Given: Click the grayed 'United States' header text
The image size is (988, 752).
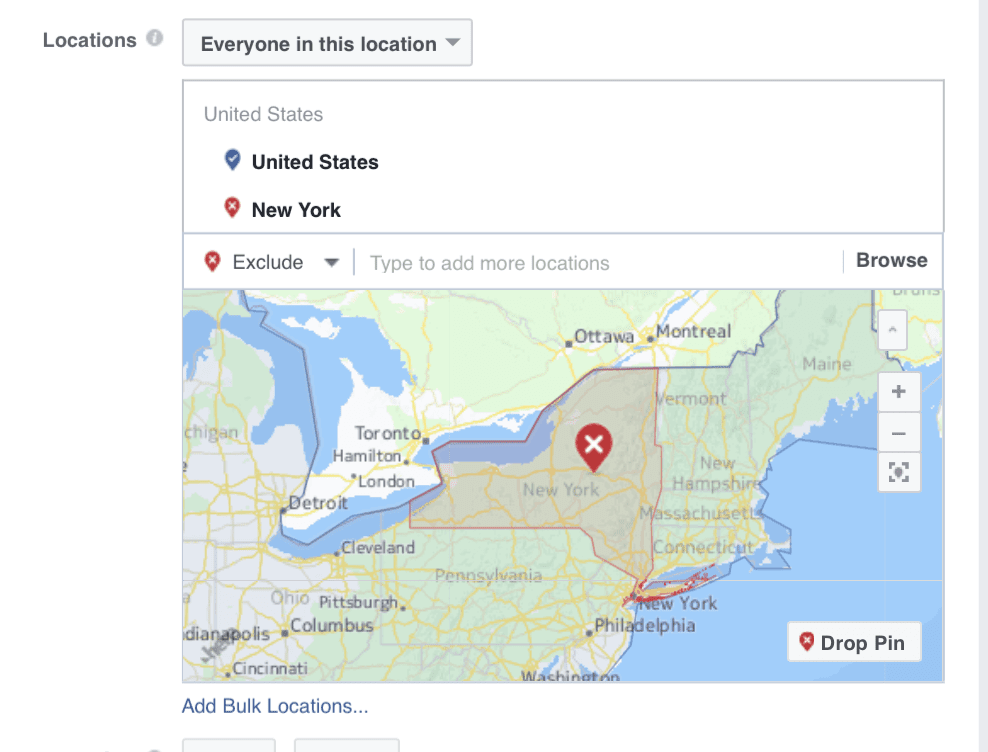Looking at the screenshot, I should pos(262,114).
